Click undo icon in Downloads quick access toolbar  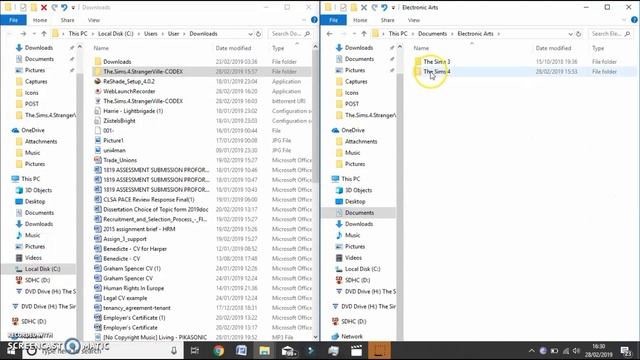(x=64, y=7)
